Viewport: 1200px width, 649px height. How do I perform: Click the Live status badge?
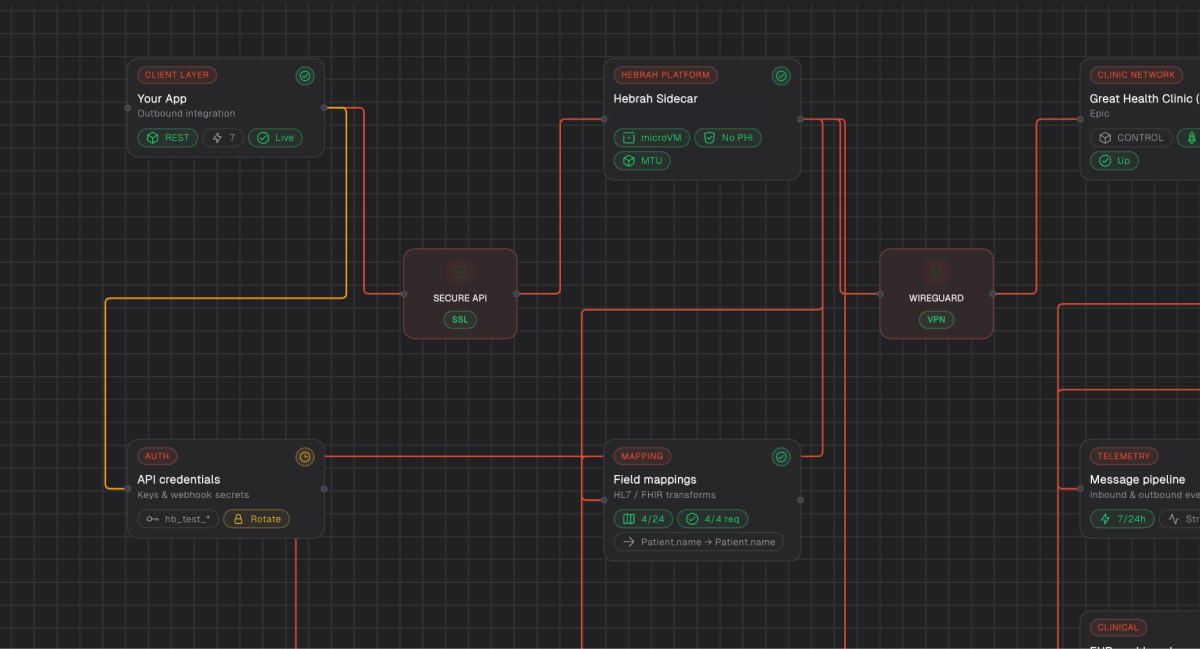(275, 138)
